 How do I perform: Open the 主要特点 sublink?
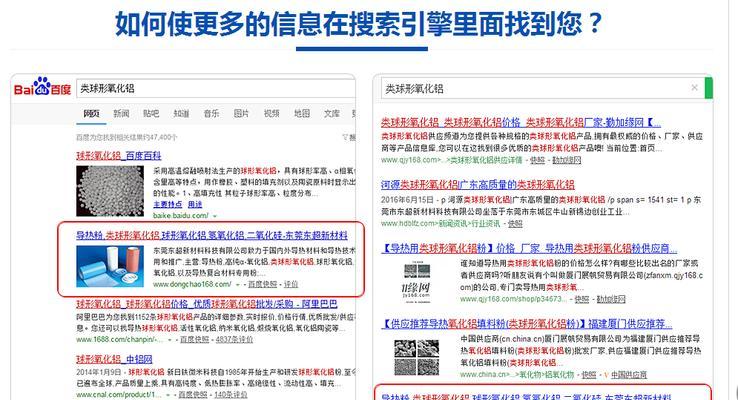168,204
